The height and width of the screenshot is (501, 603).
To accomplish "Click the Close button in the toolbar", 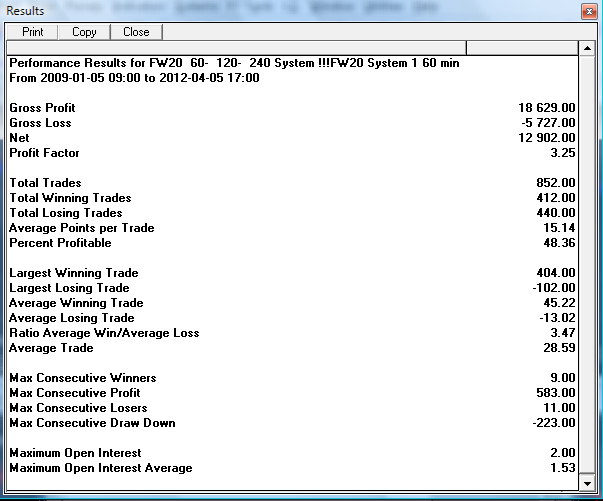I will (x=136, y=32).
